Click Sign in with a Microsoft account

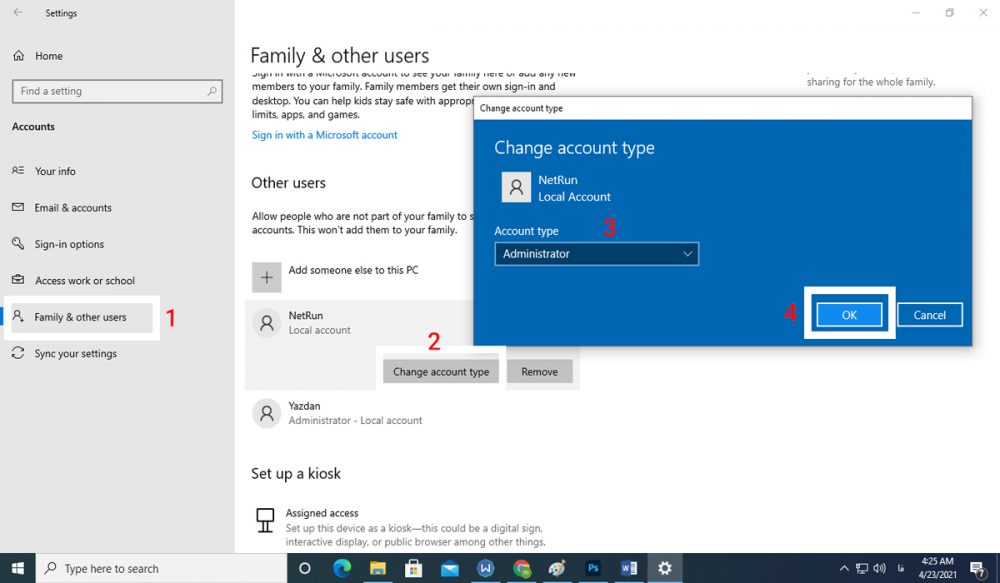(x=324, y=135)
